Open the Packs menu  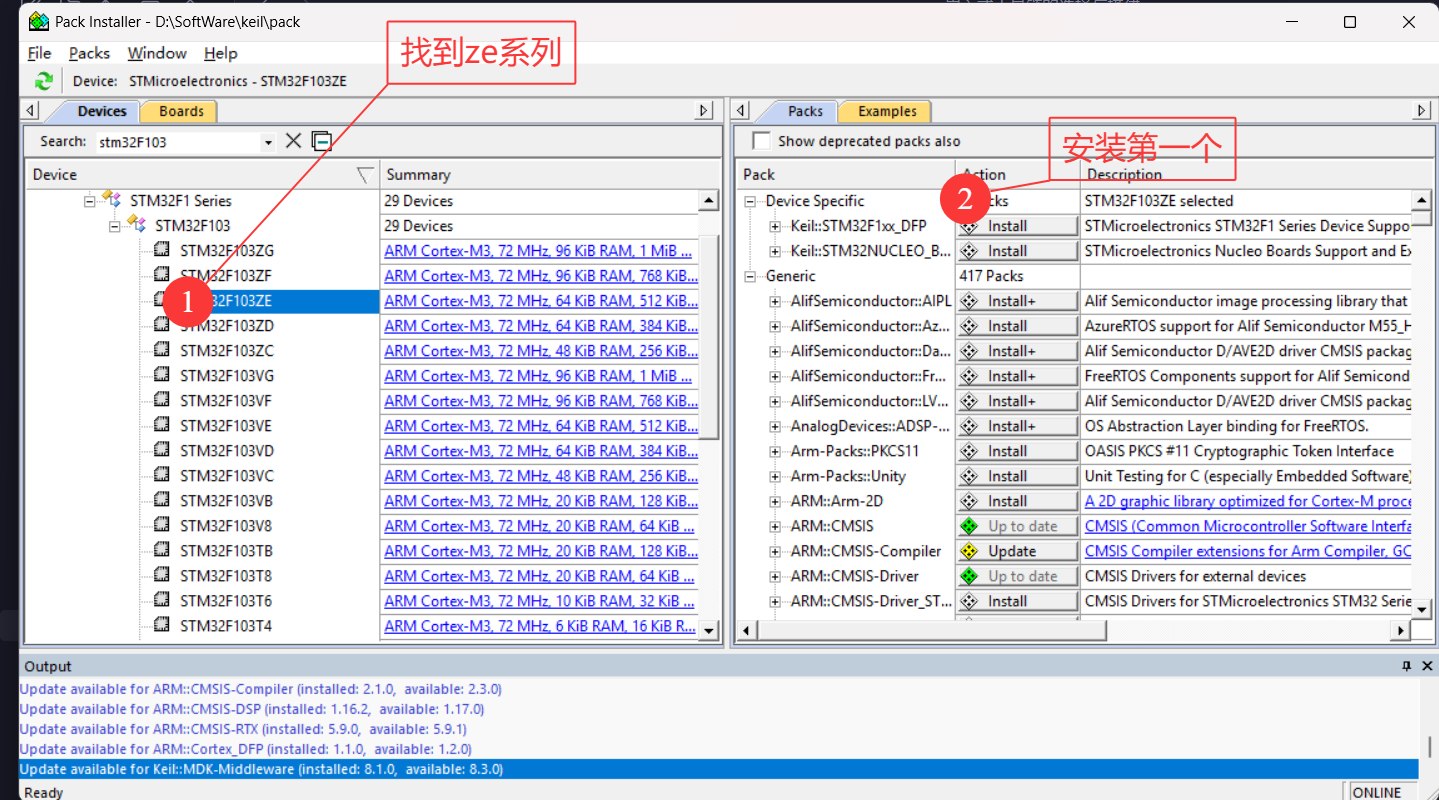pyautogui.click(x=89, y=53)
